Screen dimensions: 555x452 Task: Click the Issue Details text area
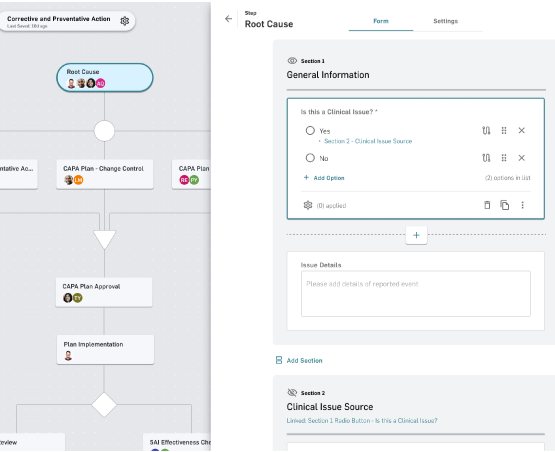point(416,294)
